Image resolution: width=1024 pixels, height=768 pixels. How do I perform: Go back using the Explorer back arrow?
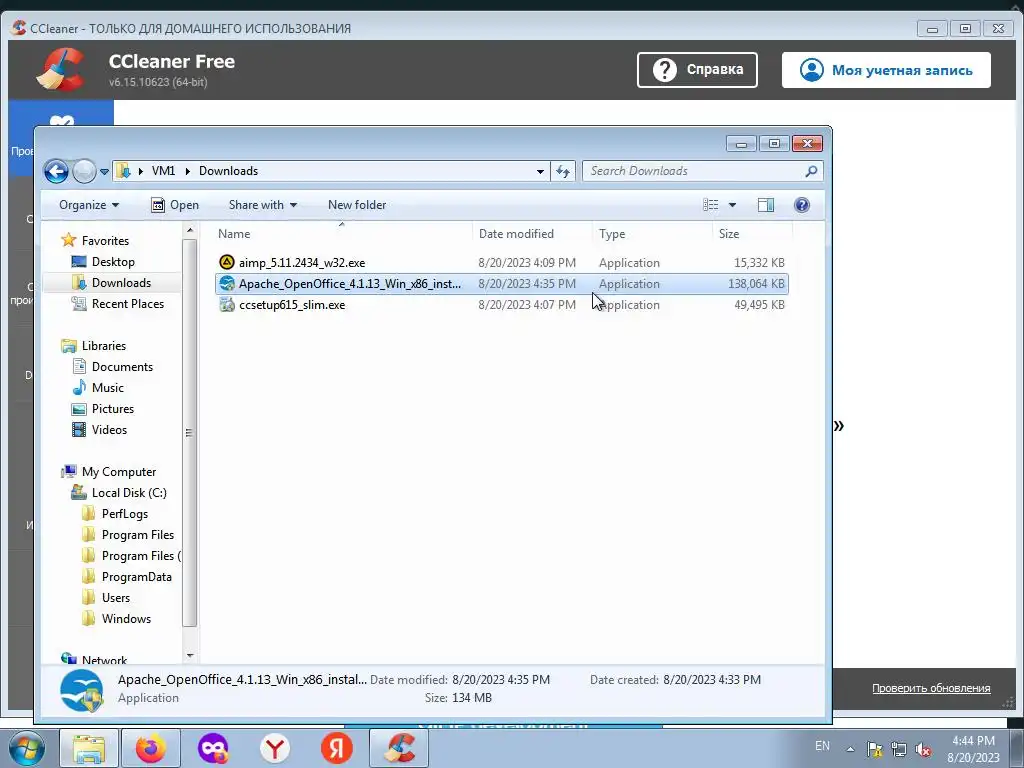point(56,171)
